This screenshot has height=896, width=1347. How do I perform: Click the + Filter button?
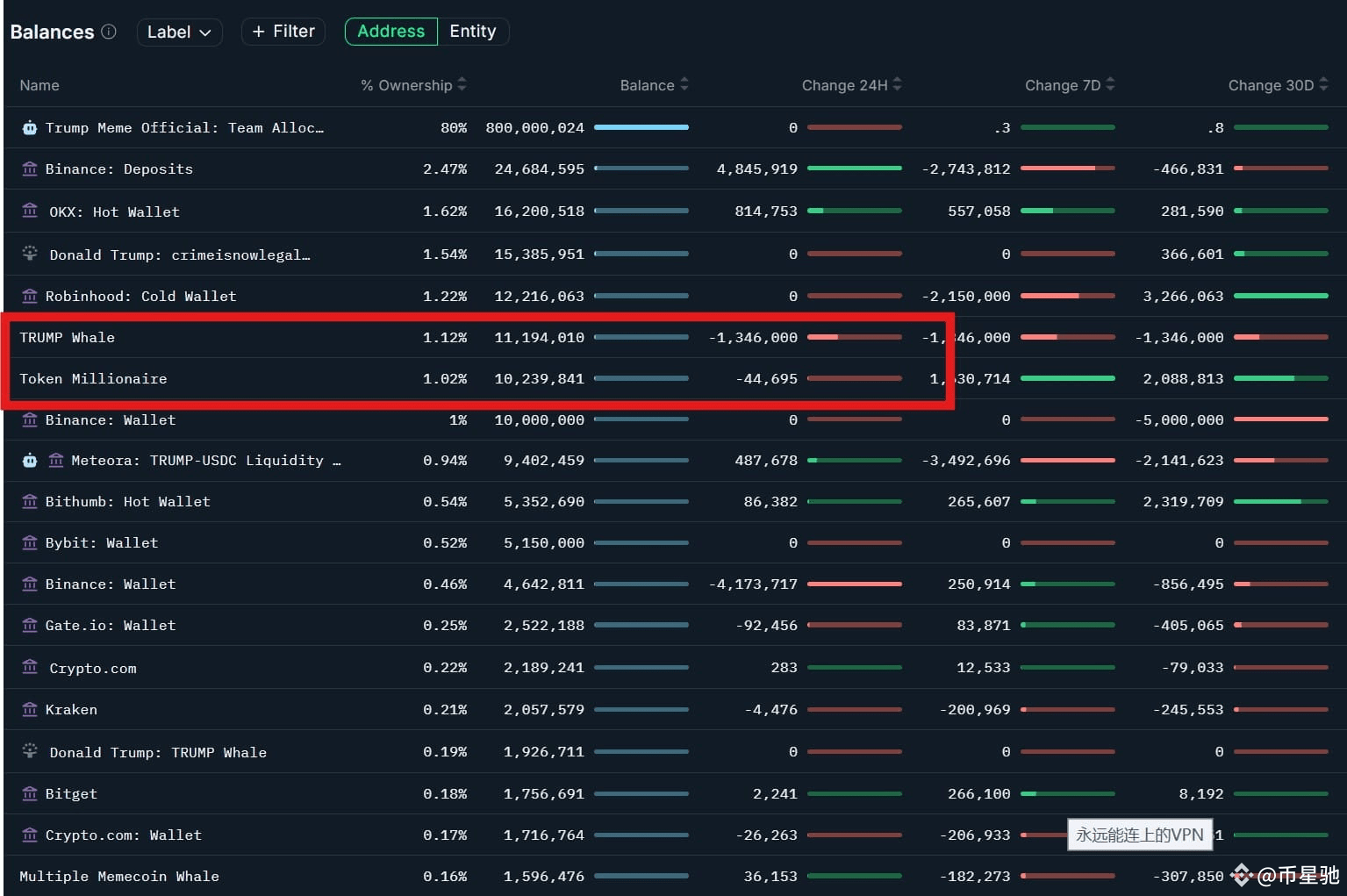pyautogui.click(x=283, y=32)
